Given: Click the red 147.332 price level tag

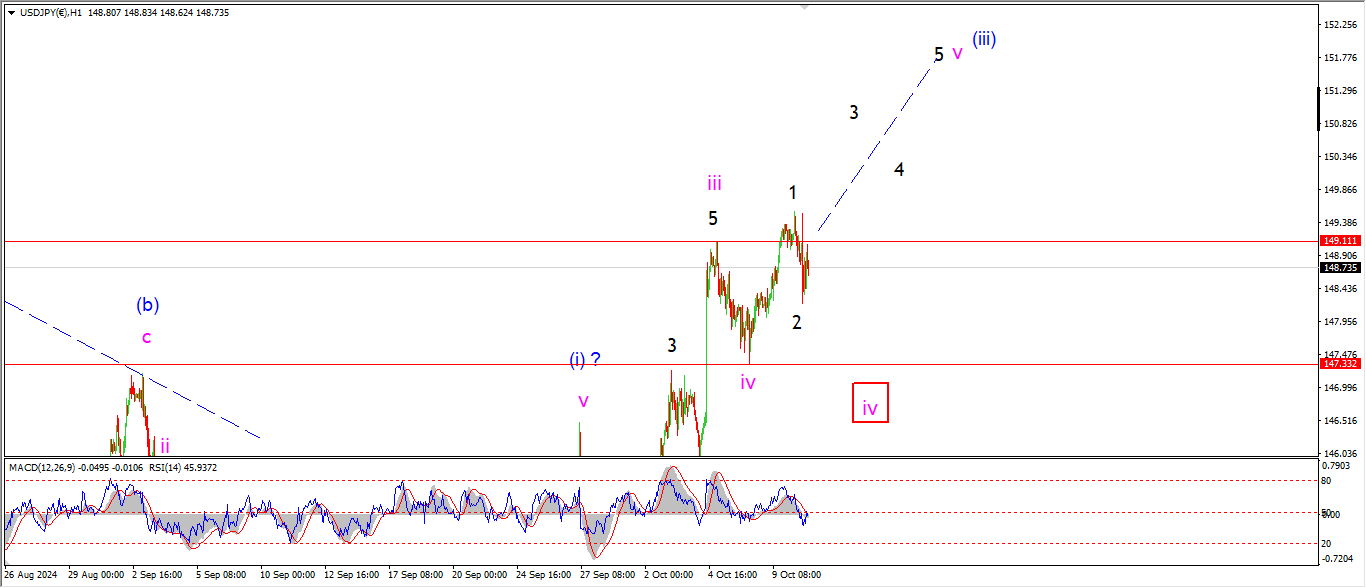Looking at the screenshot, I should 1337,364.
